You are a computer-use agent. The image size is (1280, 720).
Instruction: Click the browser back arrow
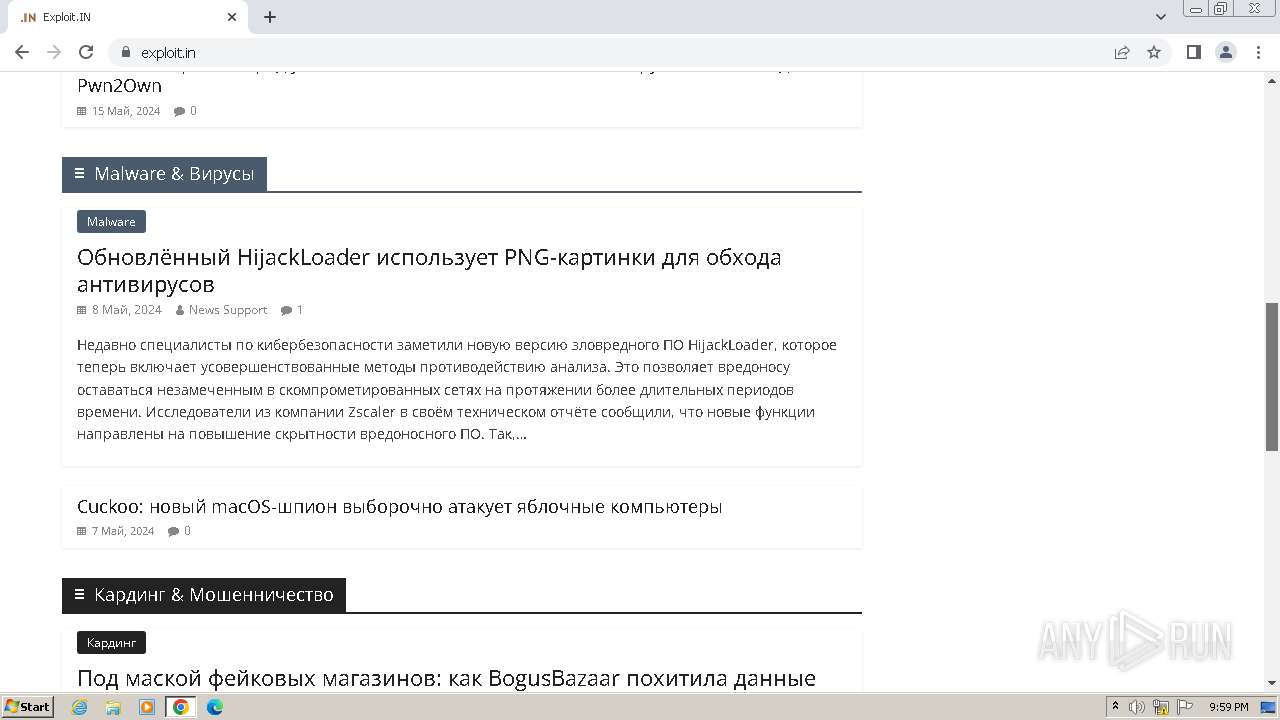(x=22, y=52)
